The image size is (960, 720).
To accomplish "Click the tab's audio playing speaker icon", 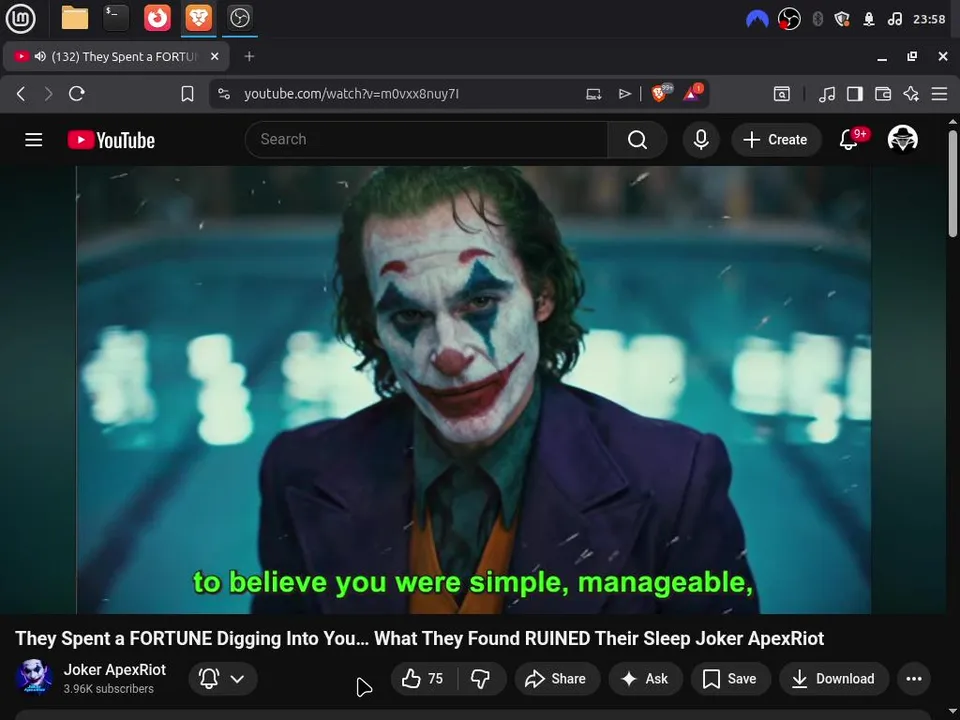I will pos(40,56).
